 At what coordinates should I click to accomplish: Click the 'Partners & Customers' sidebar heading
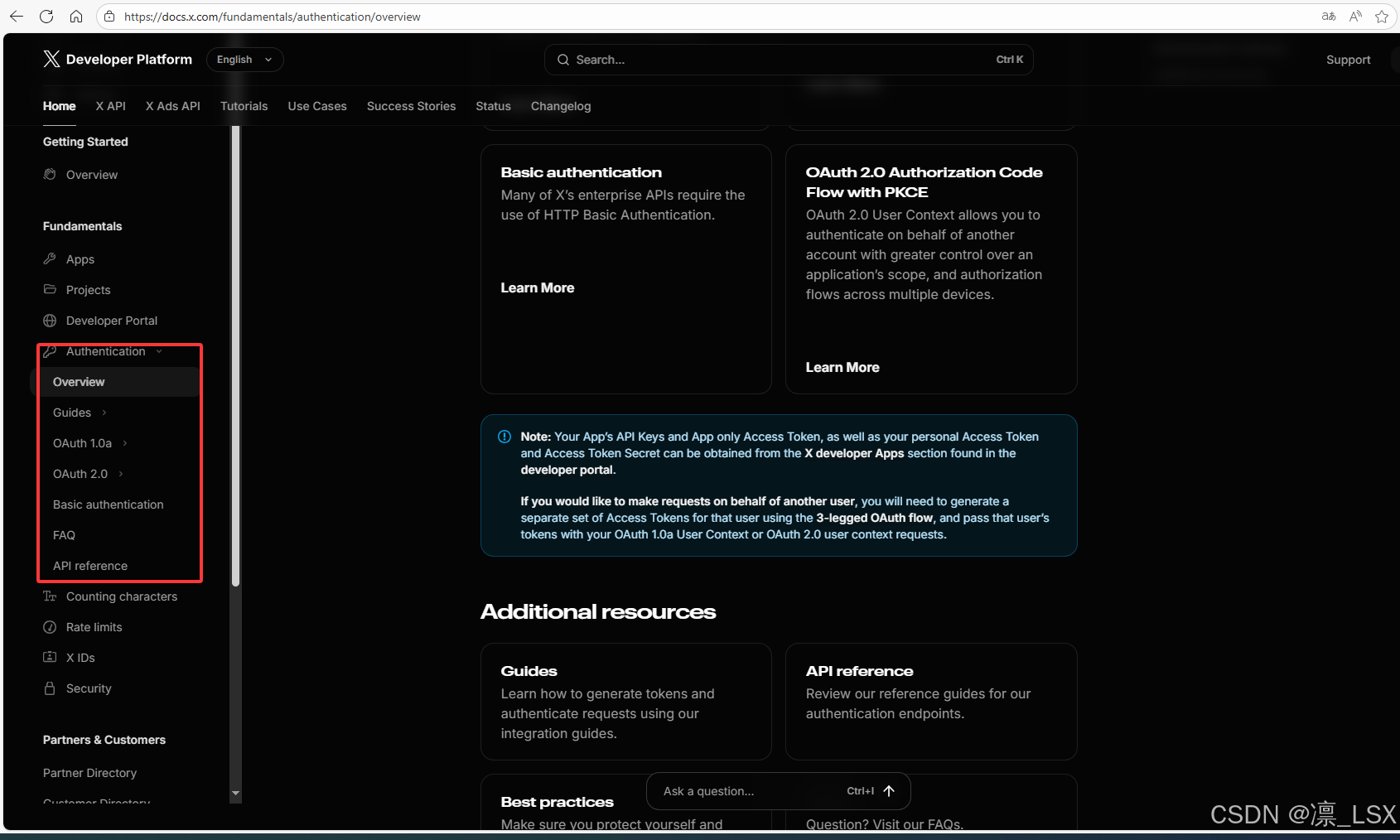click(104, 740)
